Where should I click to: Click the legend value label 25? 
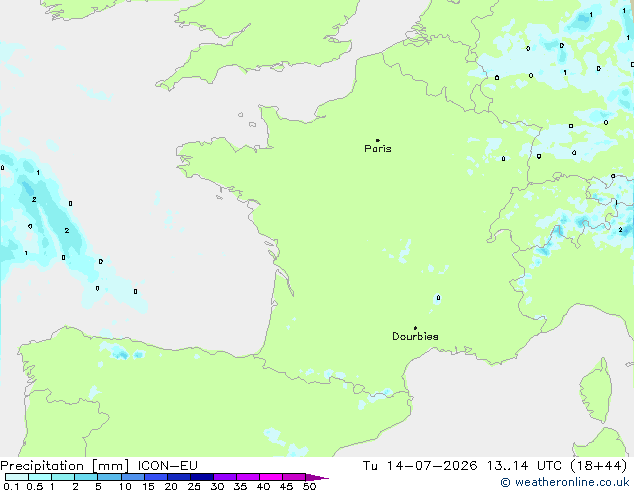194,486
